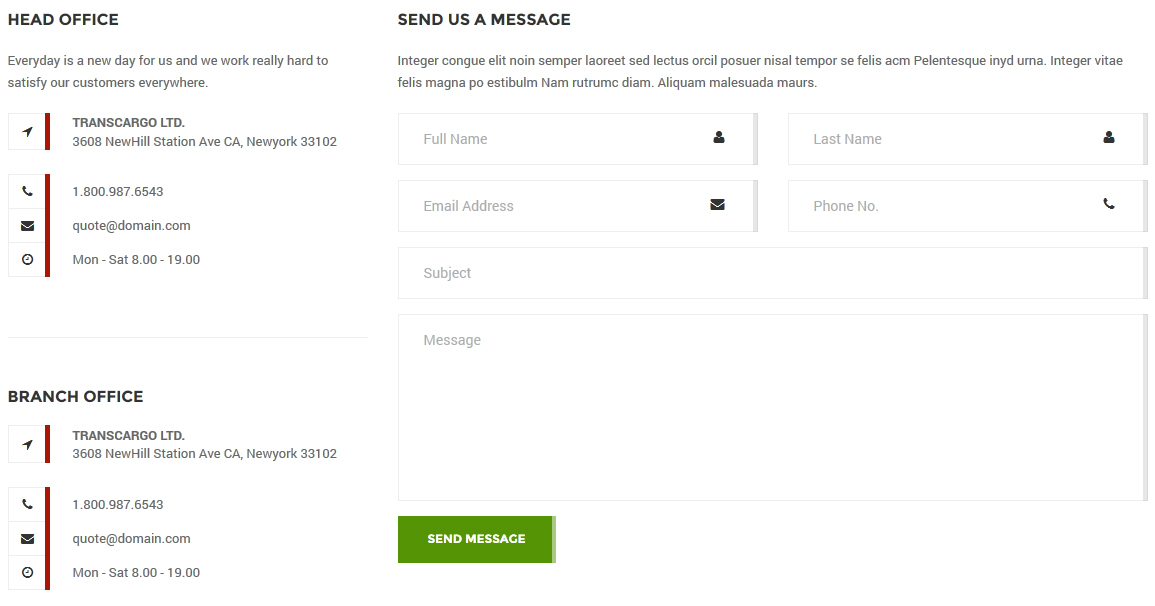Click the Branch Office location arrow icon

tap(27, 445)
